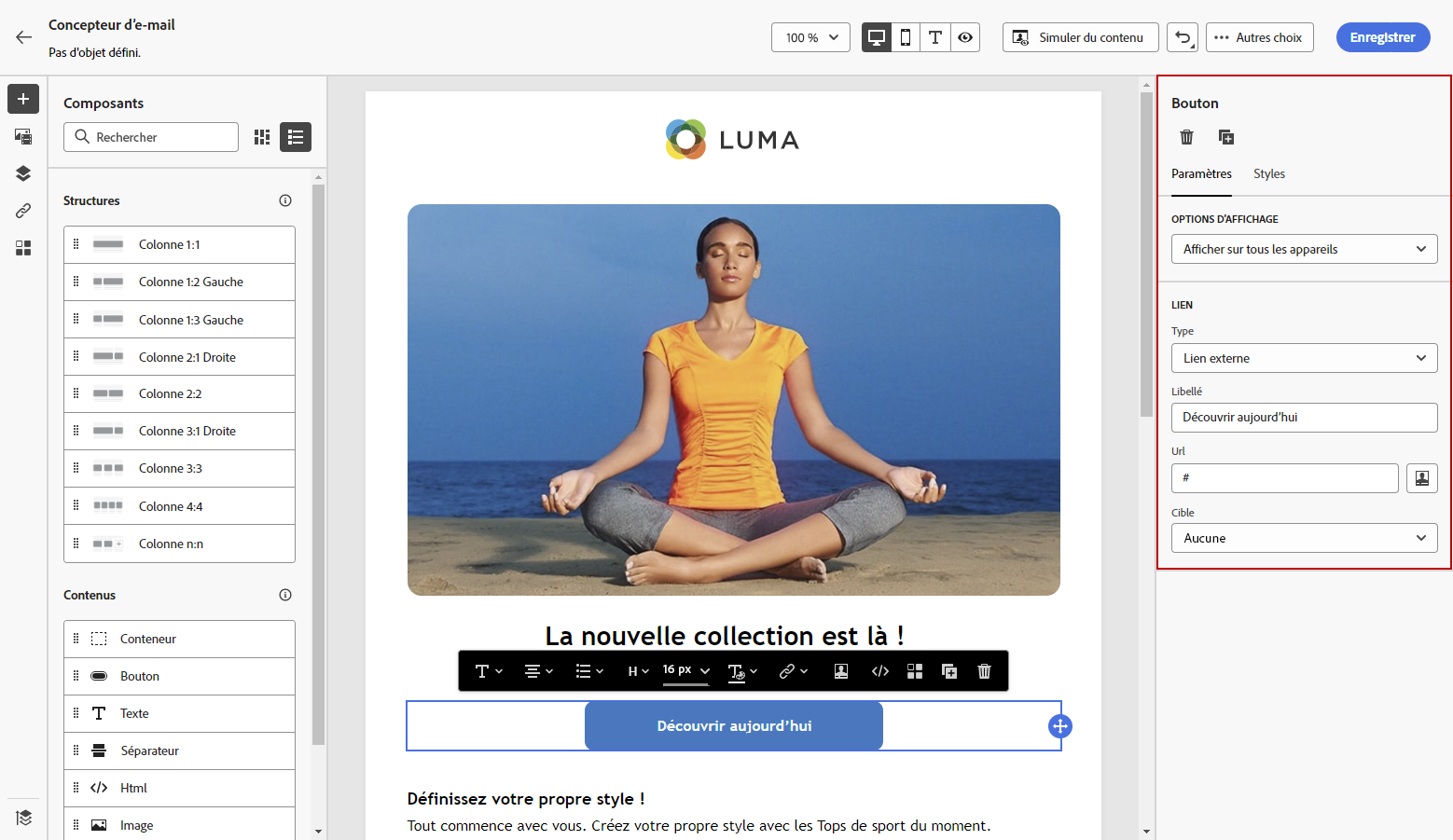Pick the Texte content component
The image size is (1453, 840).
click(x=179, y=713)
